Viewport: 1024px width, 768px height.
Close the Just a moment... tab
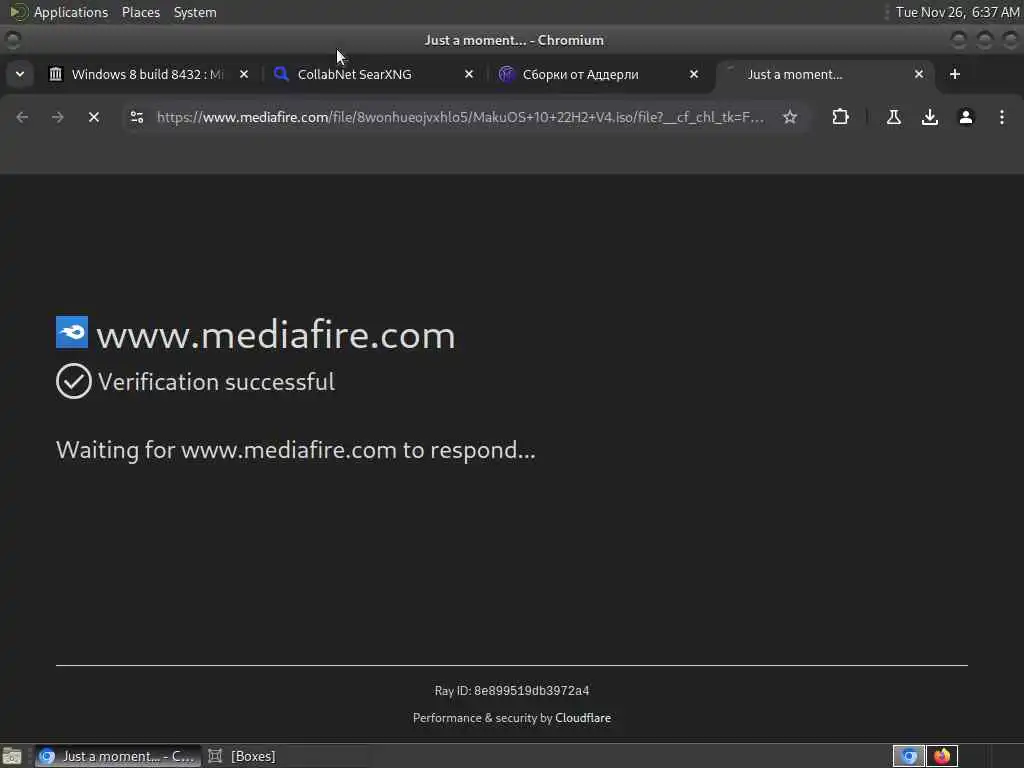click(919, 74)
